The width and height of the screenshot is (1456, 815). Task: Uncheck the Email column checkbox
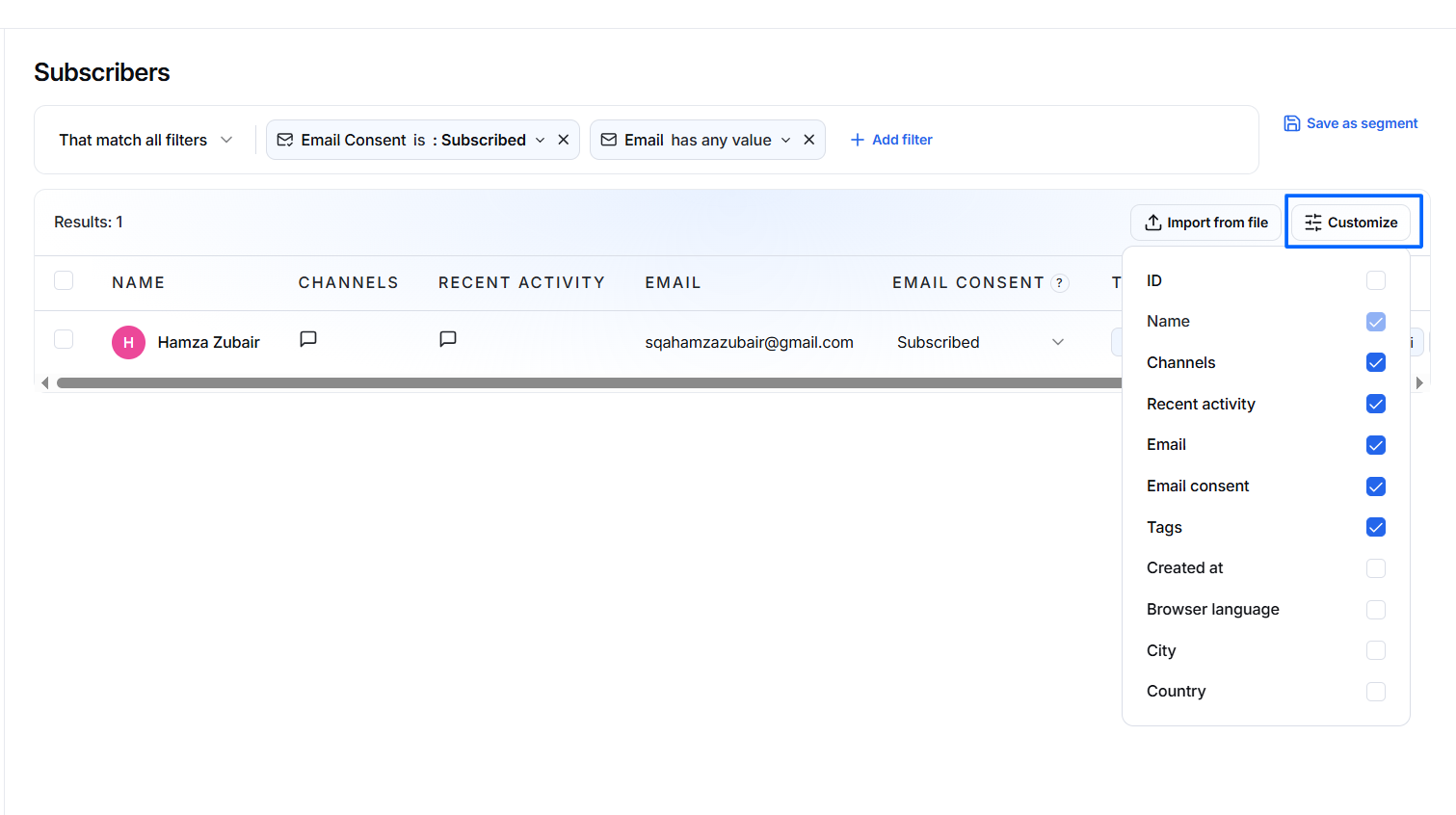point(1376,445)
